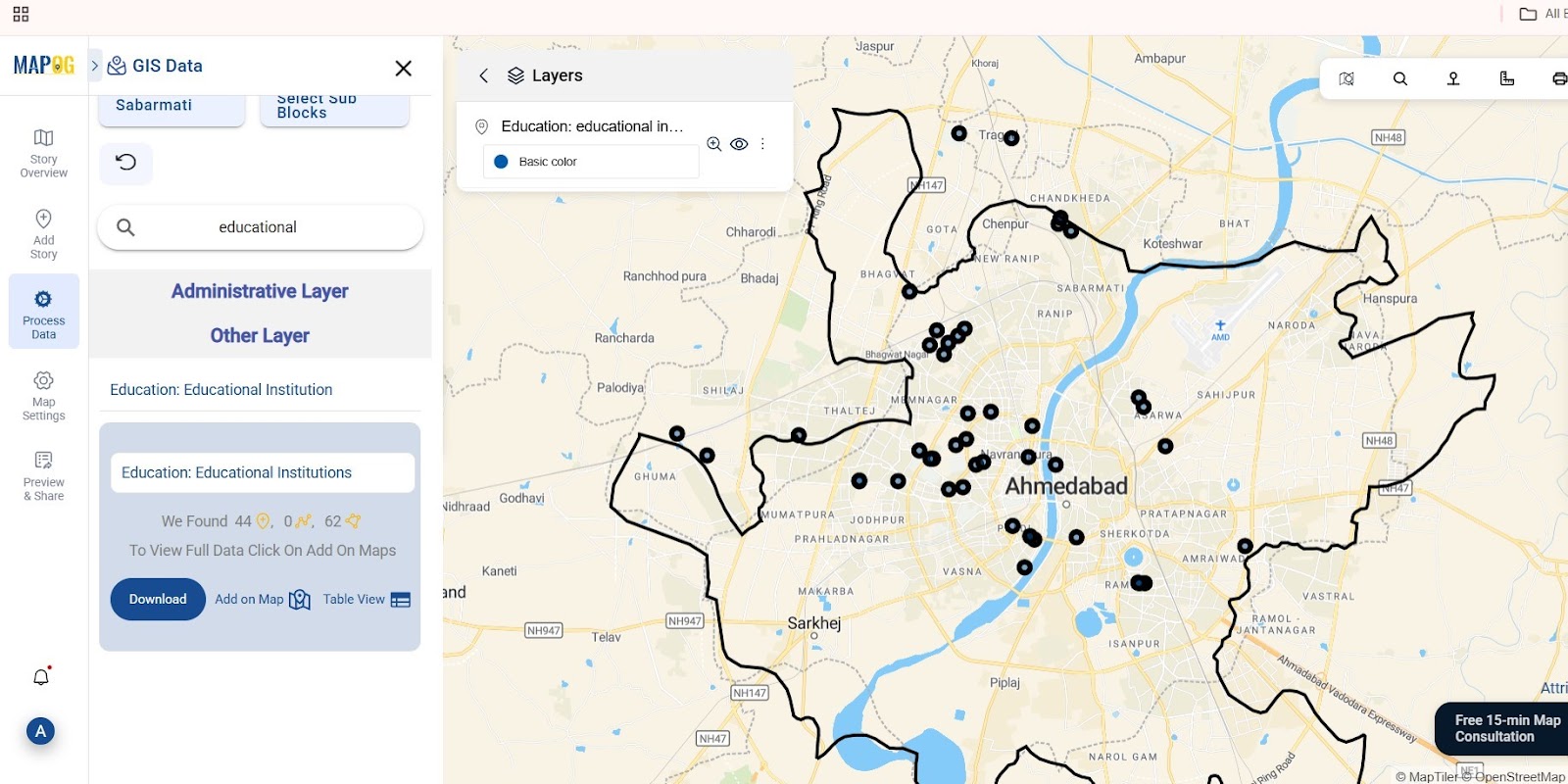1568x784 pixels.
Task: Go back from the Layers panel
Action: pyautogui.click(x=483, y=75)
